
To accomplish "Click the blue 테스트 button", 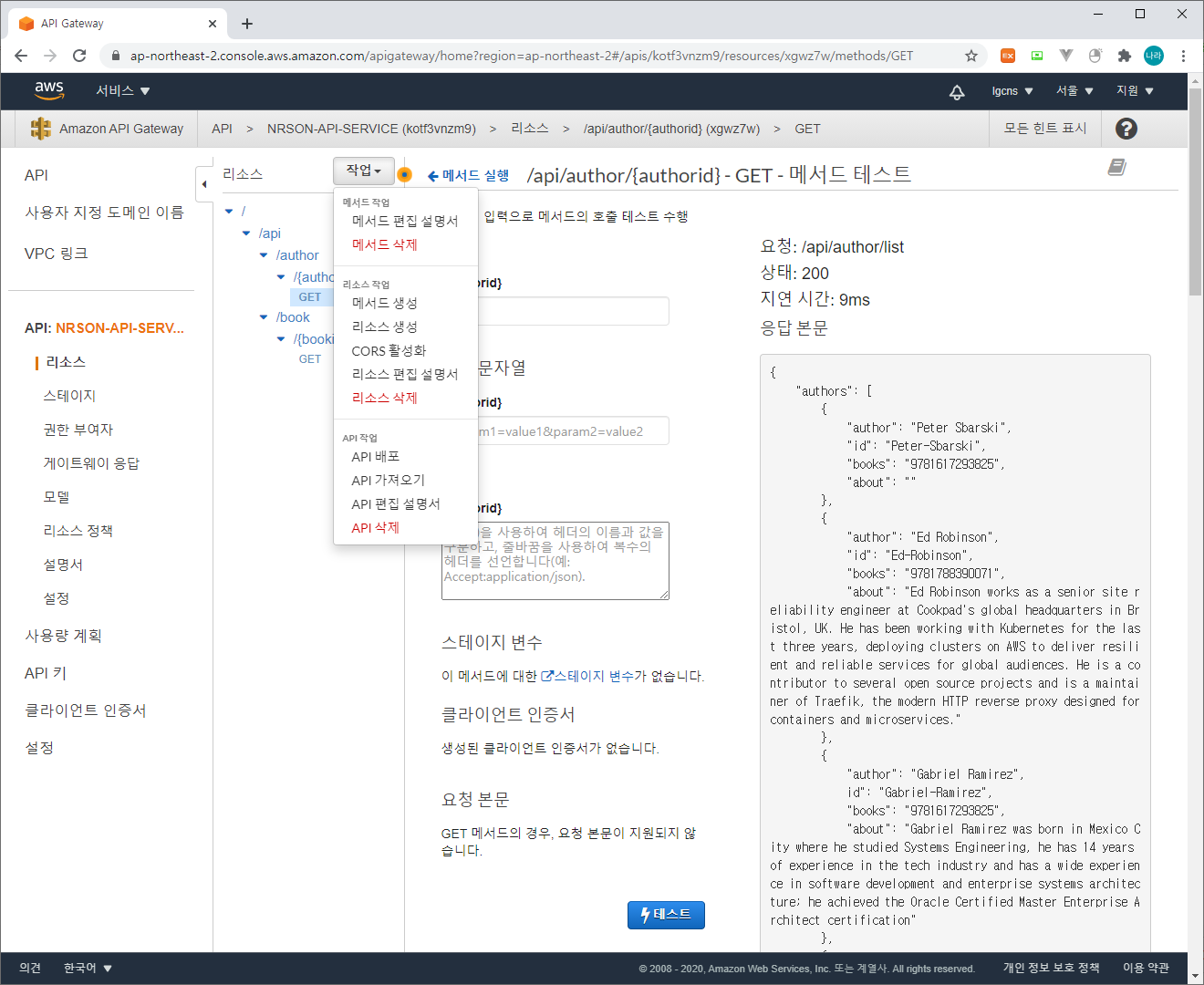I will pyautogui.click(x=666, y=915).
